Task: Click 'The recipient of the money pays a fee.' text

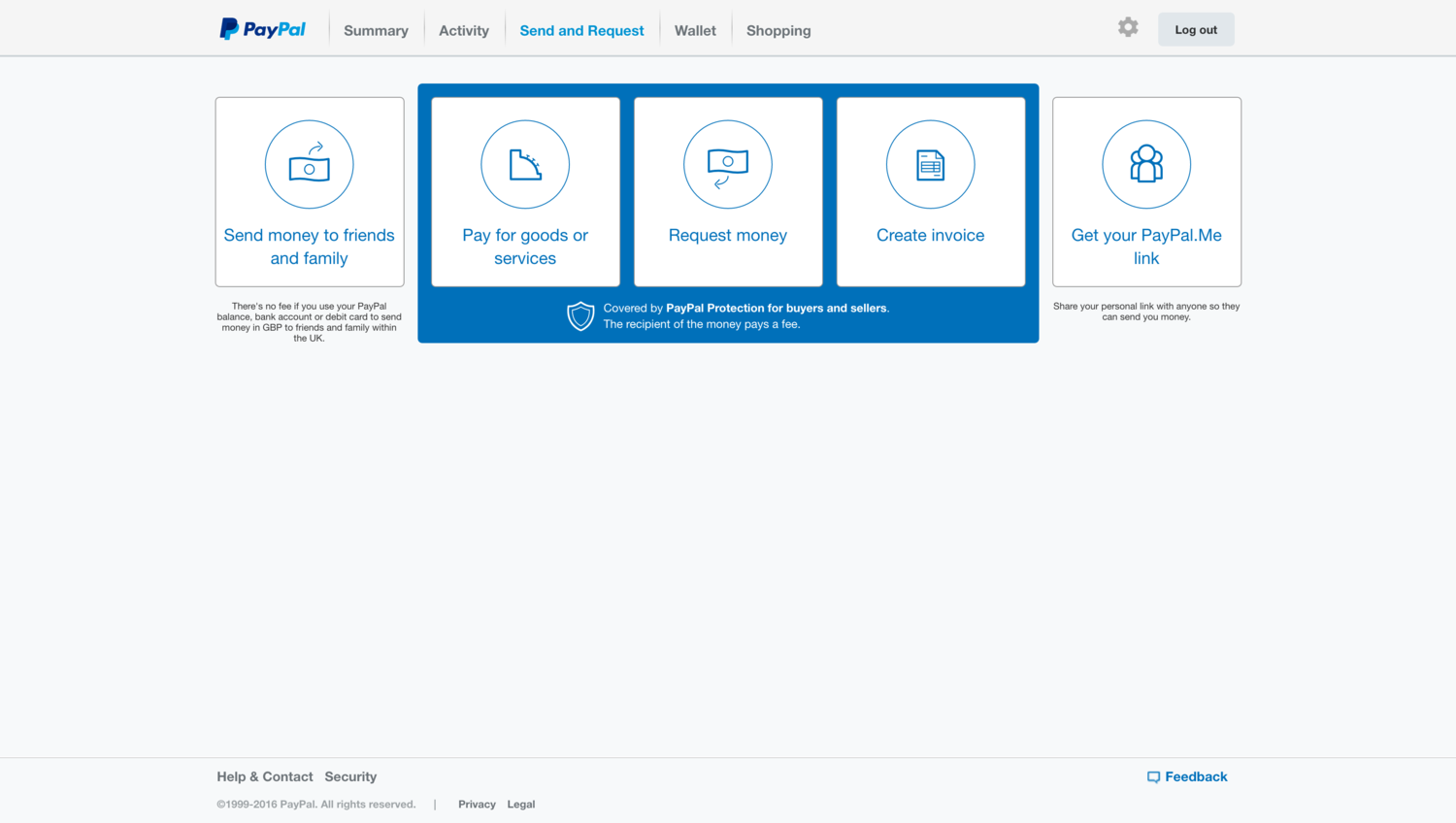Action: 702,324
